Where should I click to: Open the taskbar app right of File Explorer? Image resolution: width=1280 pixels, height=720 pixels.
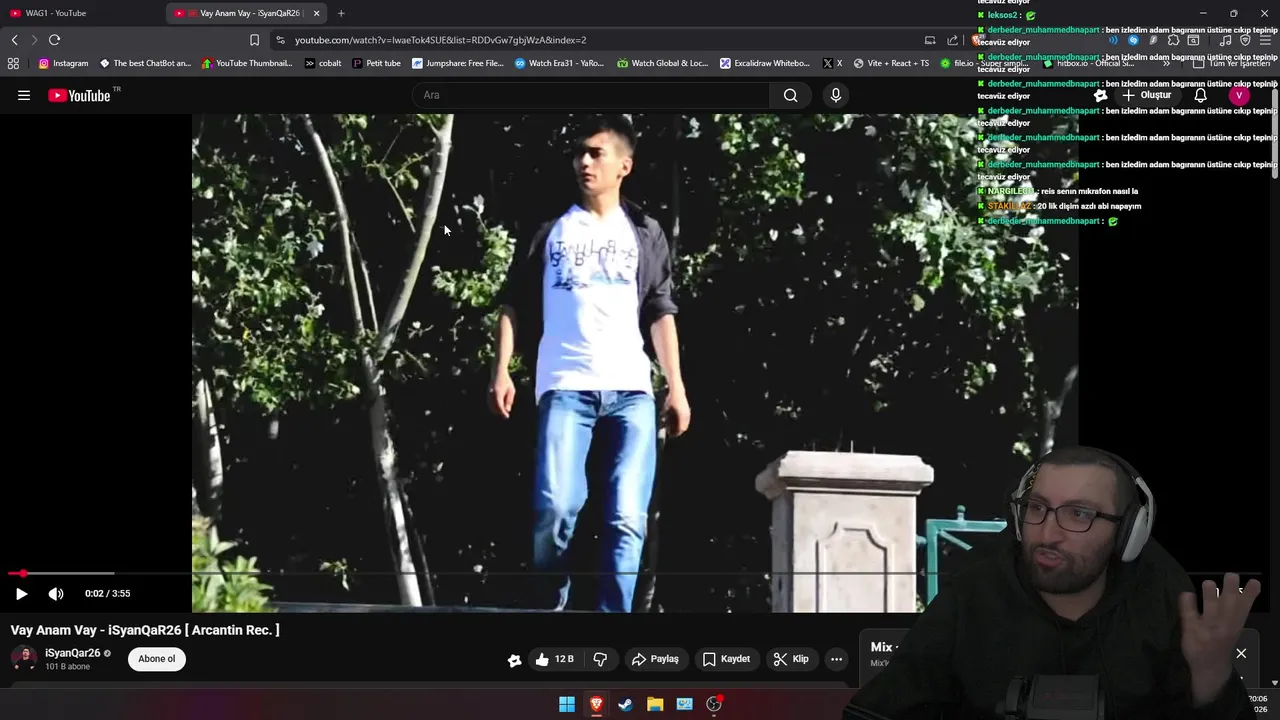684,704
